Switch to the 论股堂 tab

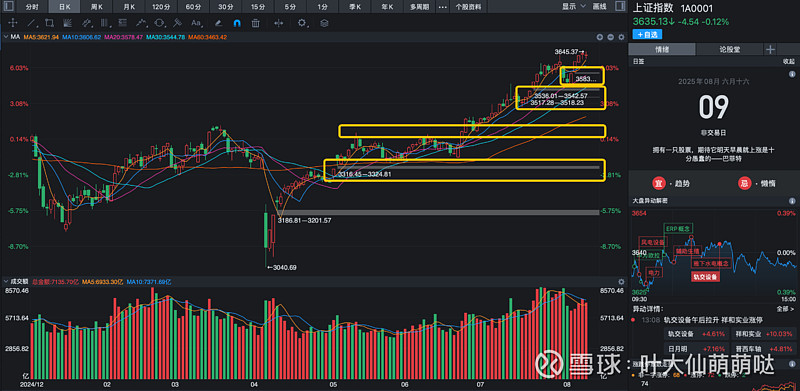click(730, 49)
